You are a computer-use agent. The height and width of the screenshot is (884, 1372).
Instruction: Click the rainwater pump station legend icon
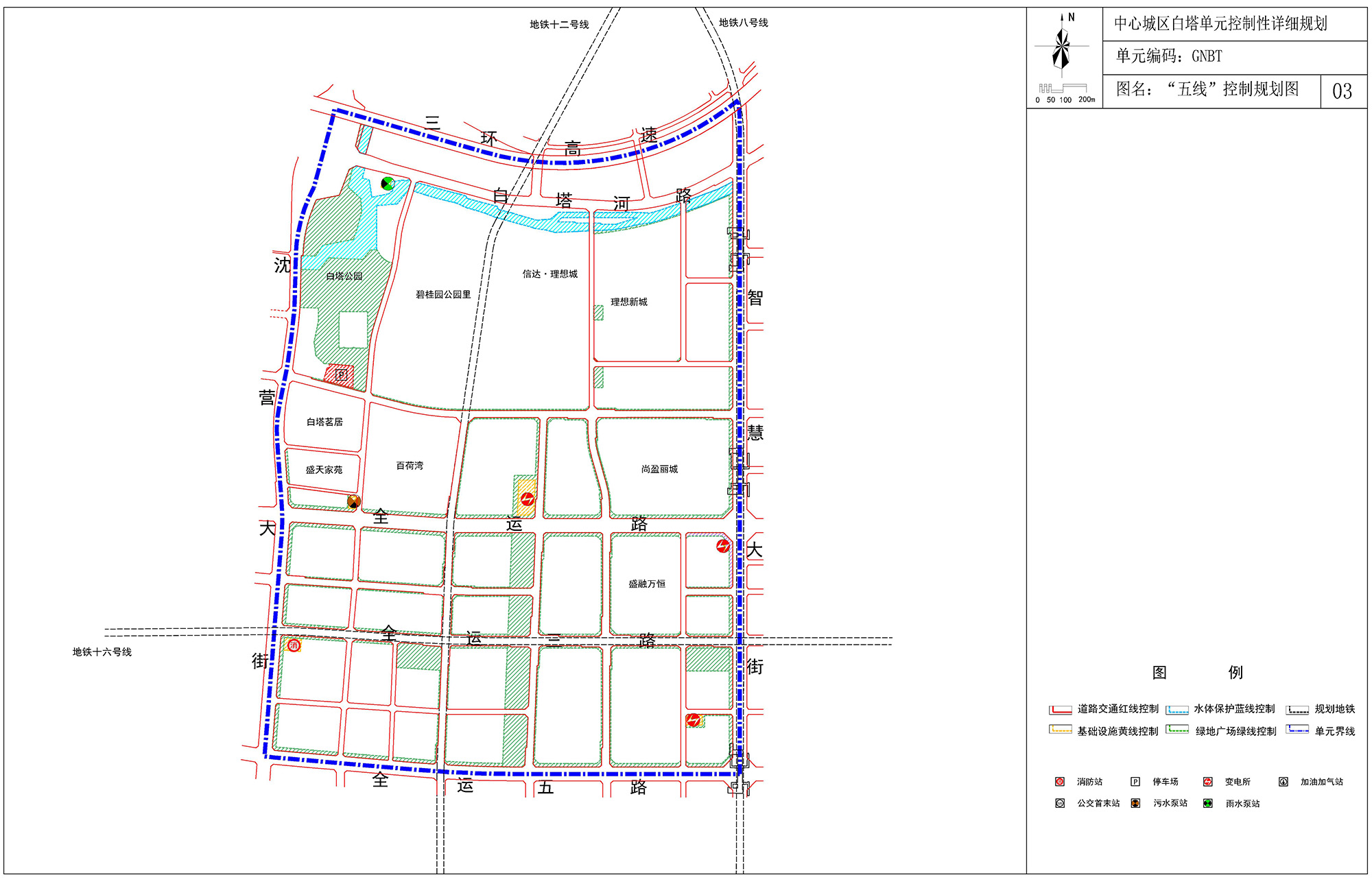point(1207,803)
